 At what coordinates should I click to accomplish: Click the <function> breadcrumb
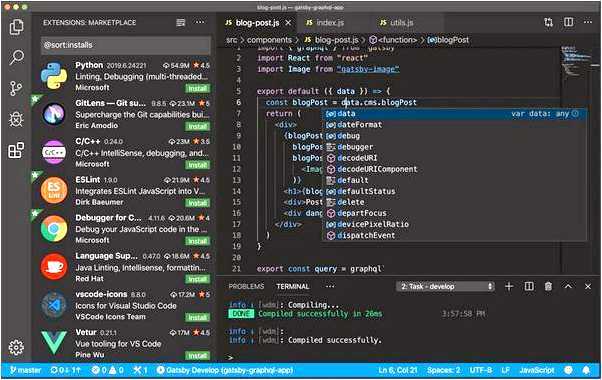tap(393, 40)
